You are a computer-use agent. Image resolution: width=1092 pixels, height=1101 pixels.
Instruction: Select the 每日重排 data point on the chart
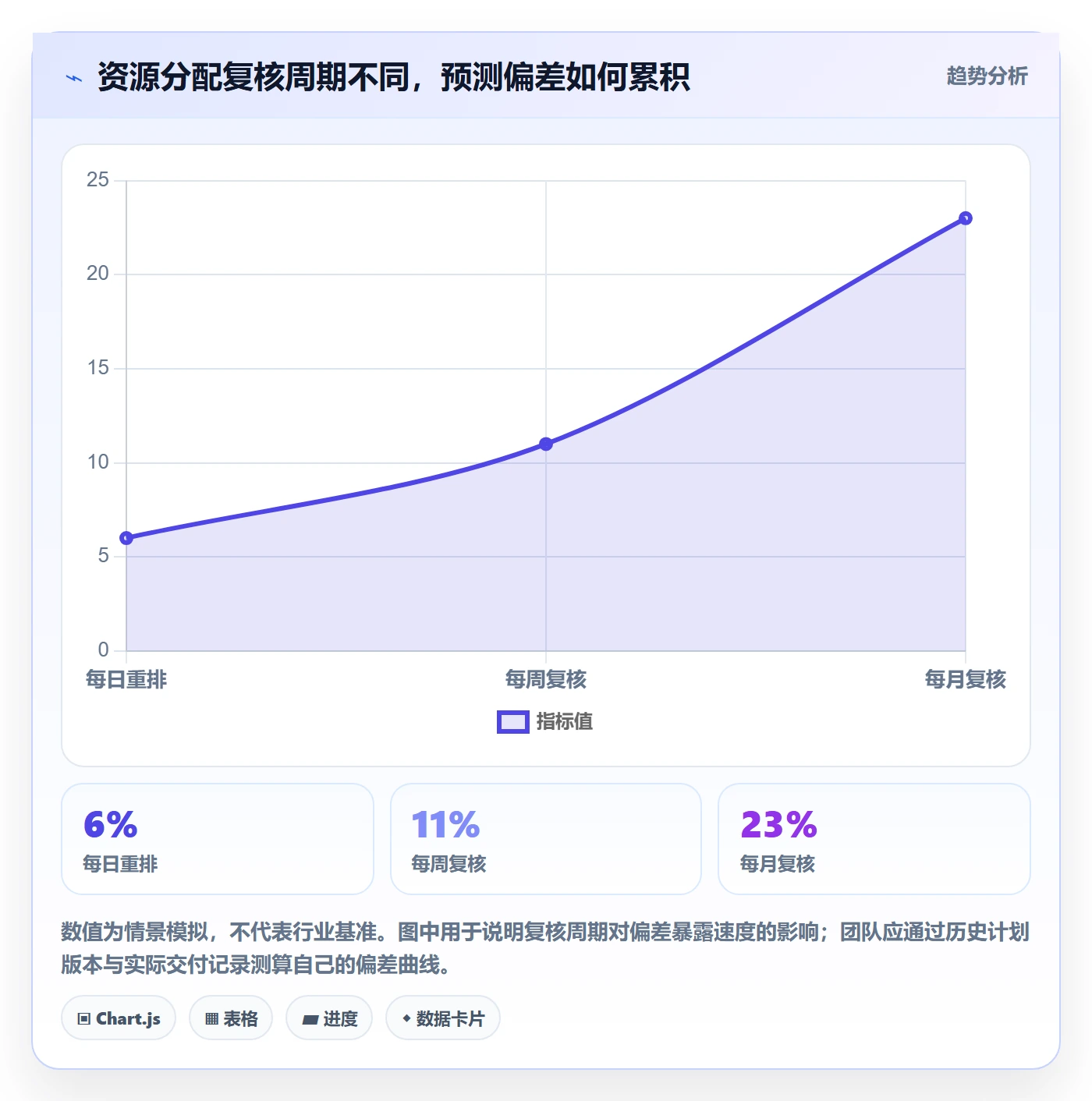click(126, 538)
